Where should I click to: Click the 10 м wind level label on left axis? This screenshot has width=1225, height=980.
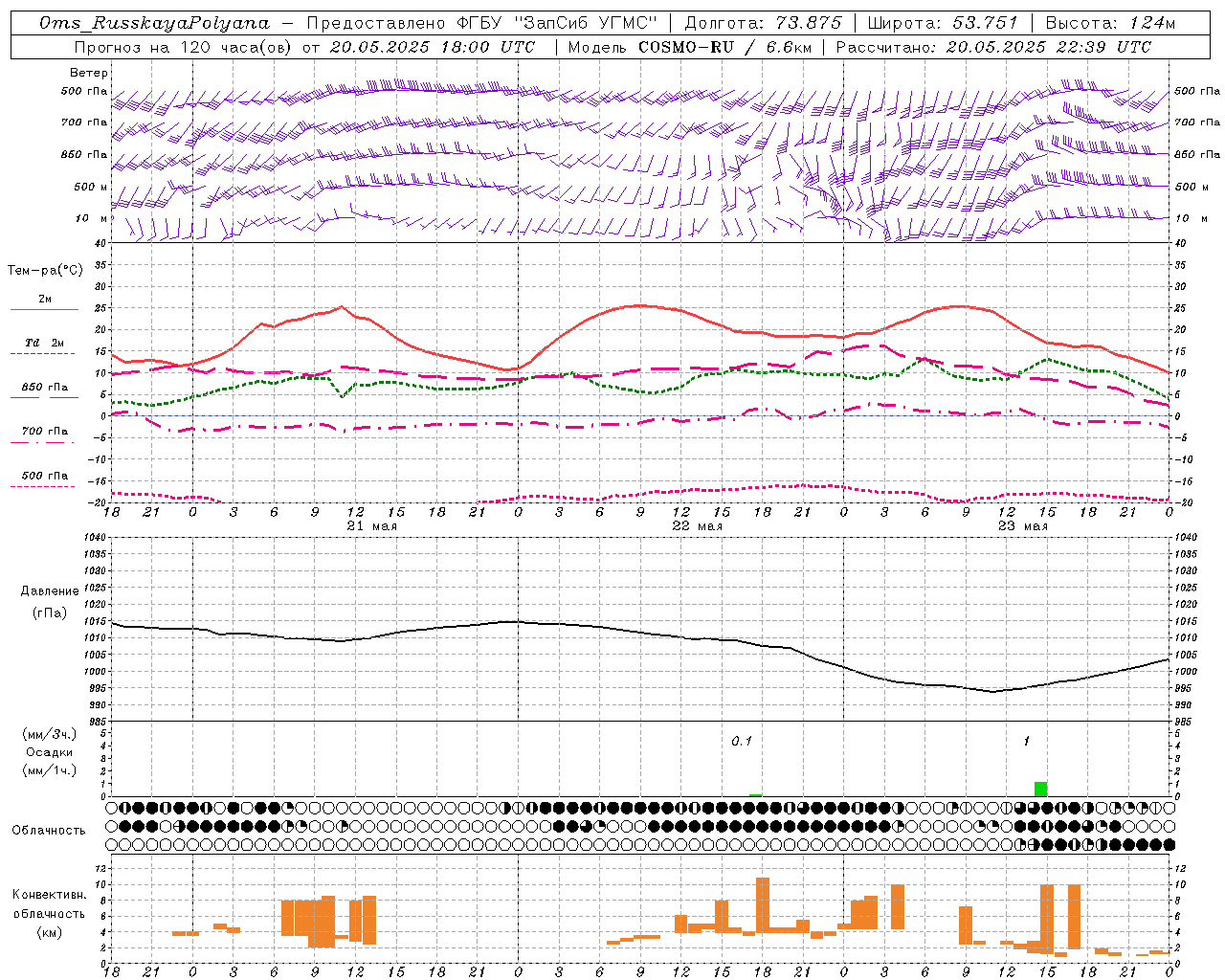point(92,219)
